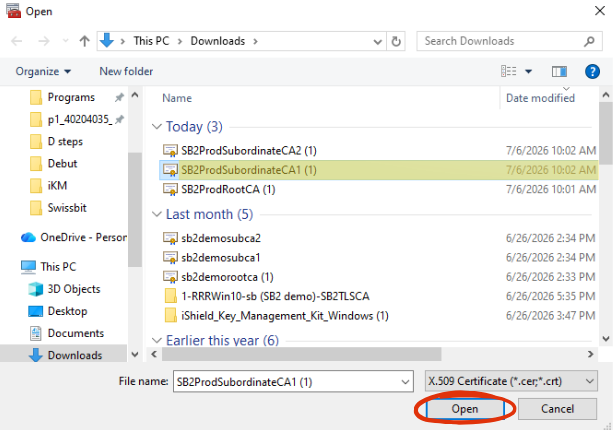Viewport: 613px width, 430px height.
Task: Select the sb2demosubca1 certificate icon
Action: pos(170,258)
